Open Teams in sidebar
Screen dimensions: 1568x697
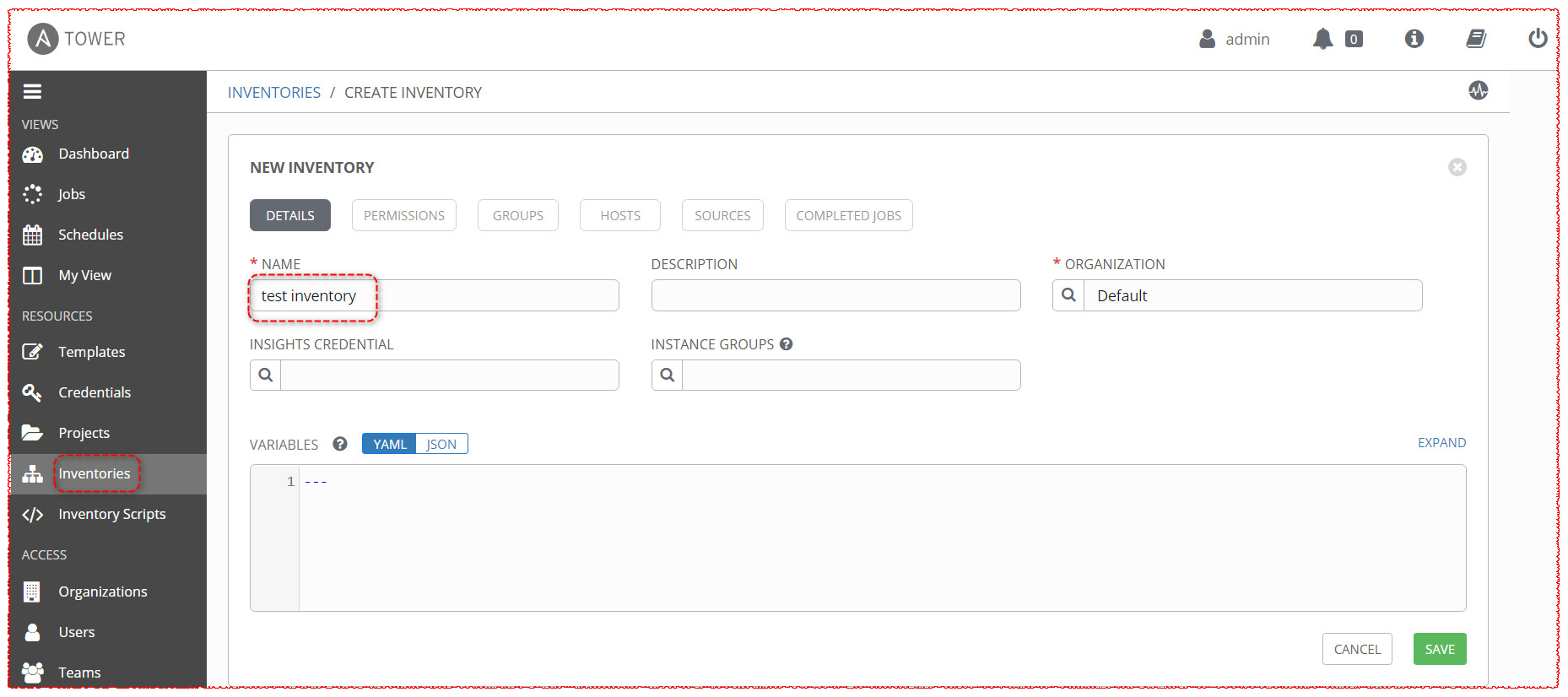[79, 673]
